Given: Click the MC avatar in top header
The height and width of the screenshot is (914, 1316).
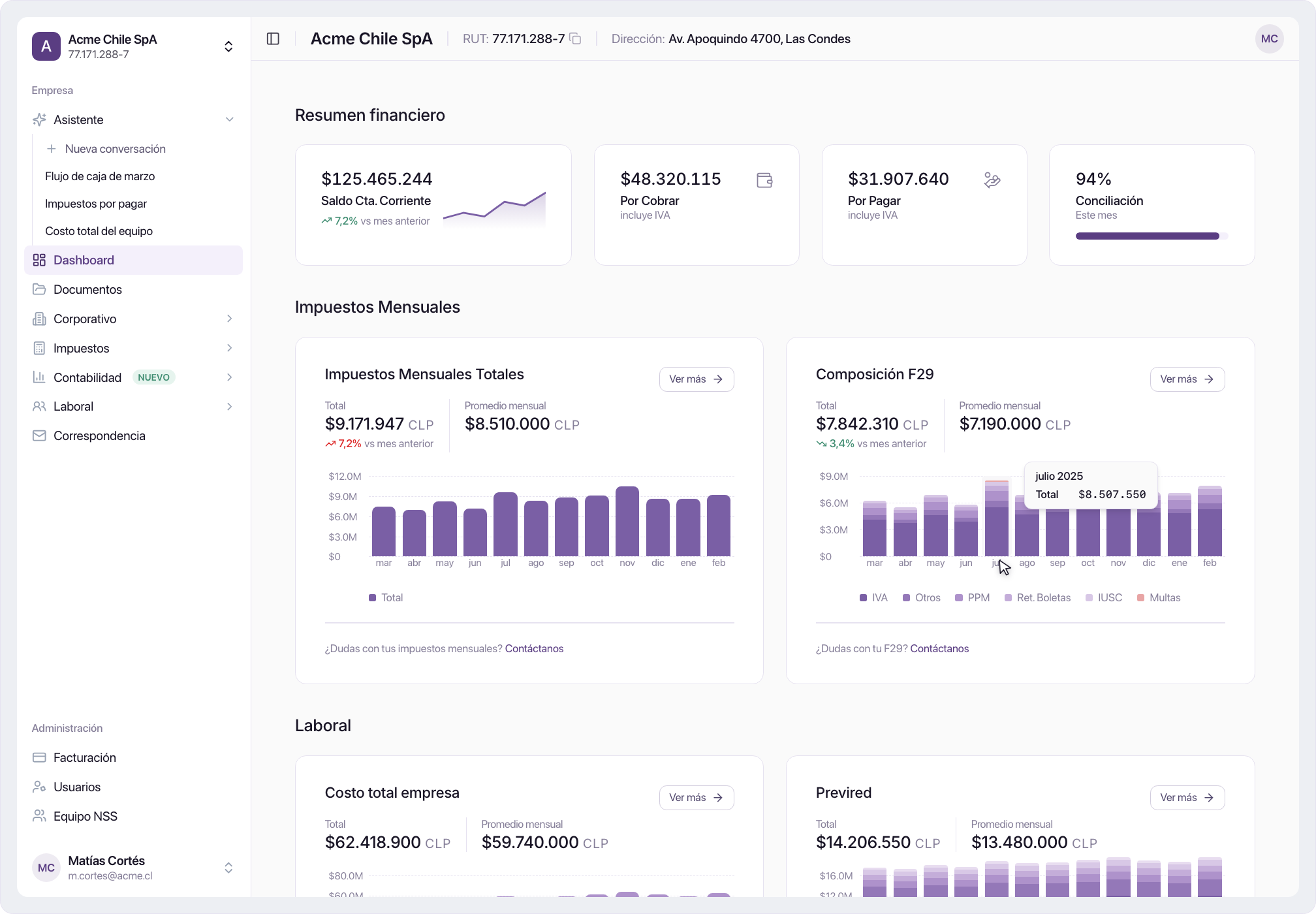Looking at the screenshot, I should pyautogui.click(x=1269, y=39).
